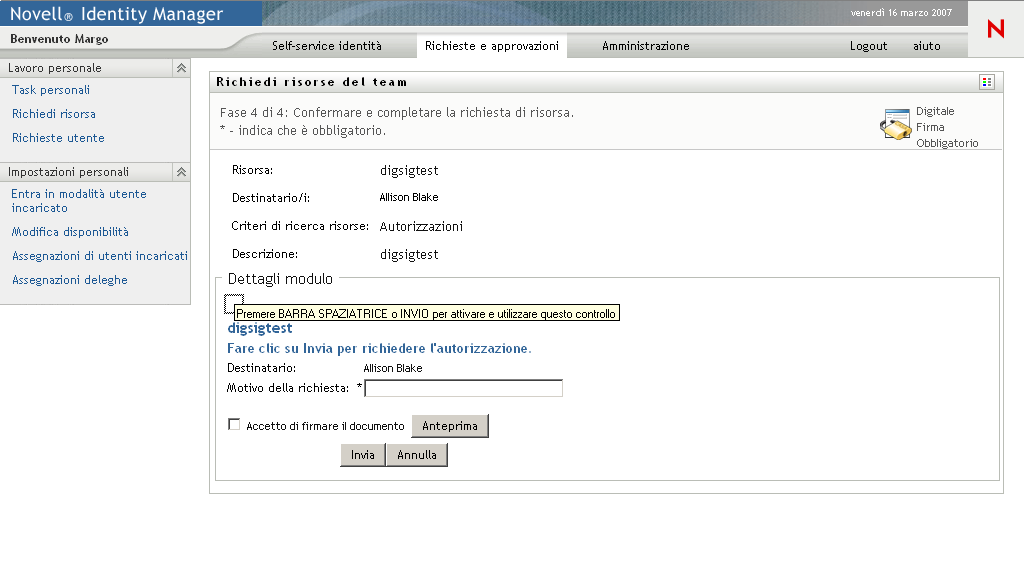The width and height of the screenshot is (1024, 580).
Task: Select Richieste e approvazioni tab
Action: coord(491,46)
